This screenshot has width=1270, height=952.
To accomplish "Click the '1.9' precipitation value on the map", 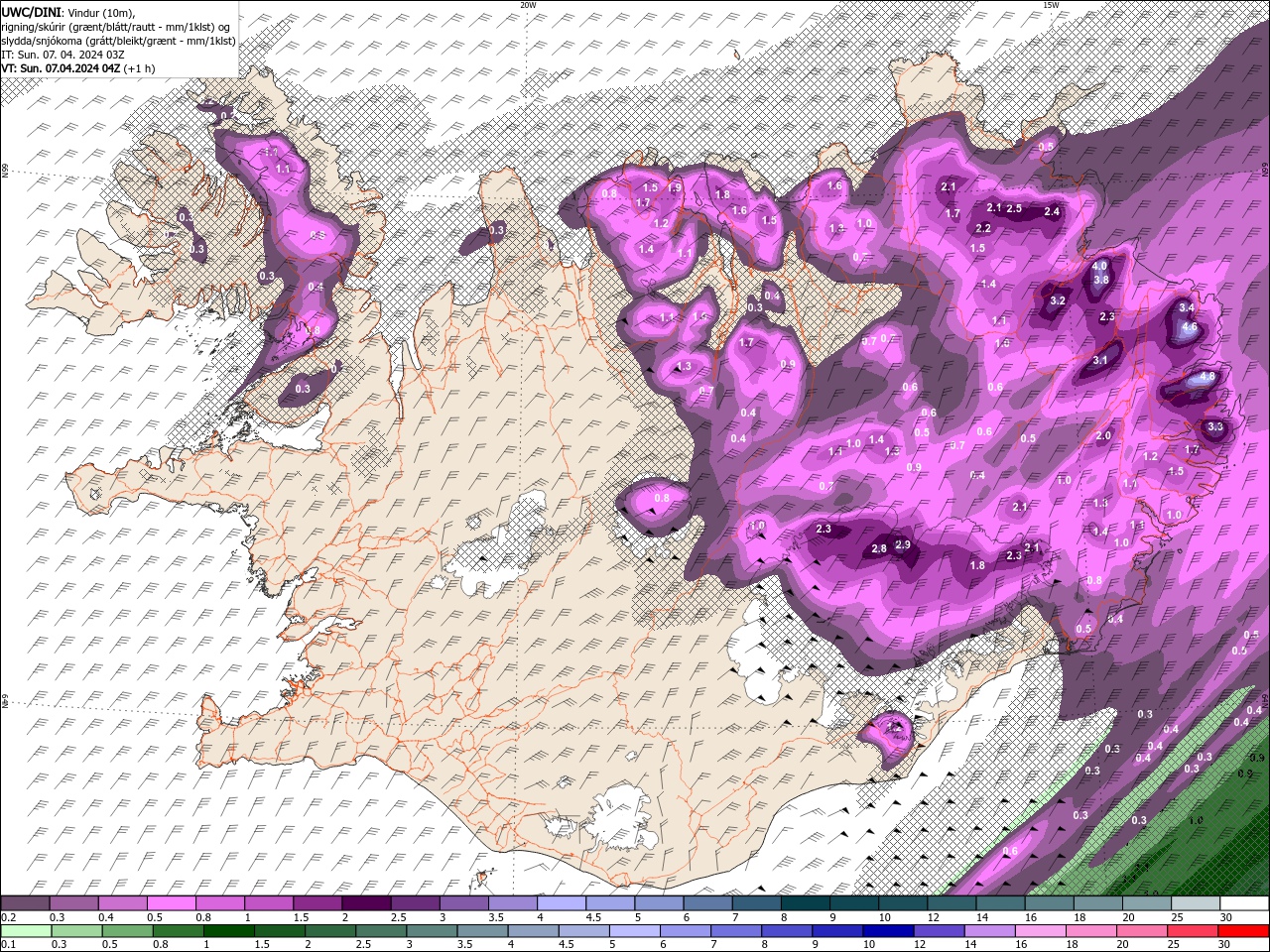I will click(x=675, y=187).
